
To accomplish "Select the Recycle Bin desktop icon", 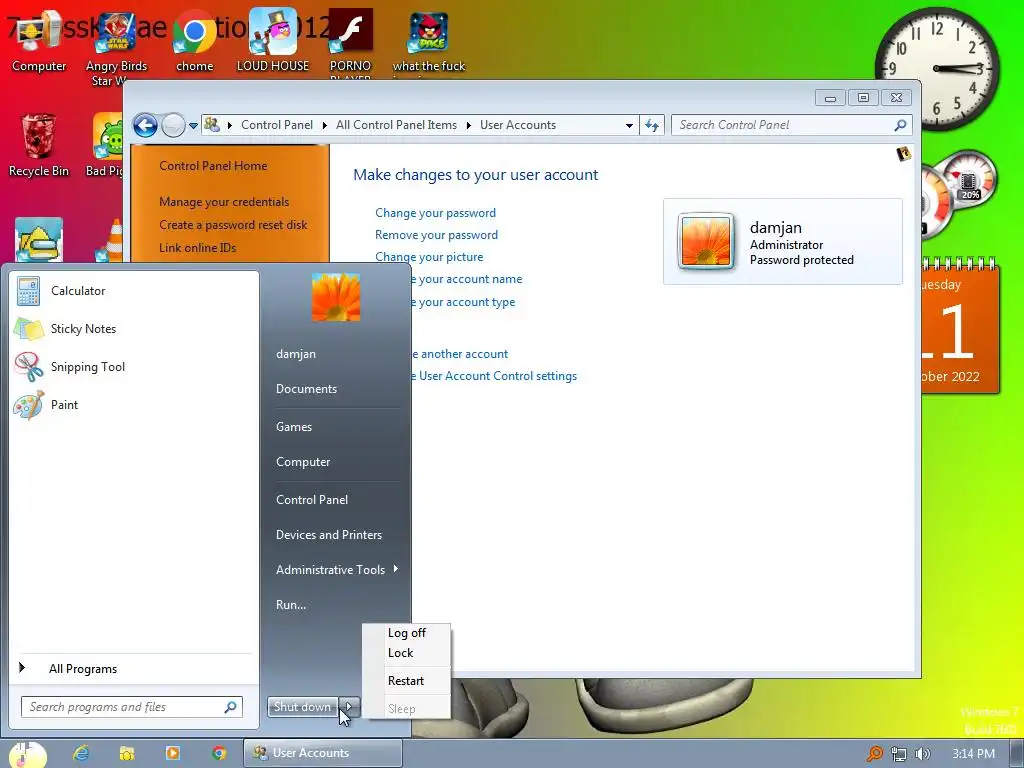I will pos(39,145).
